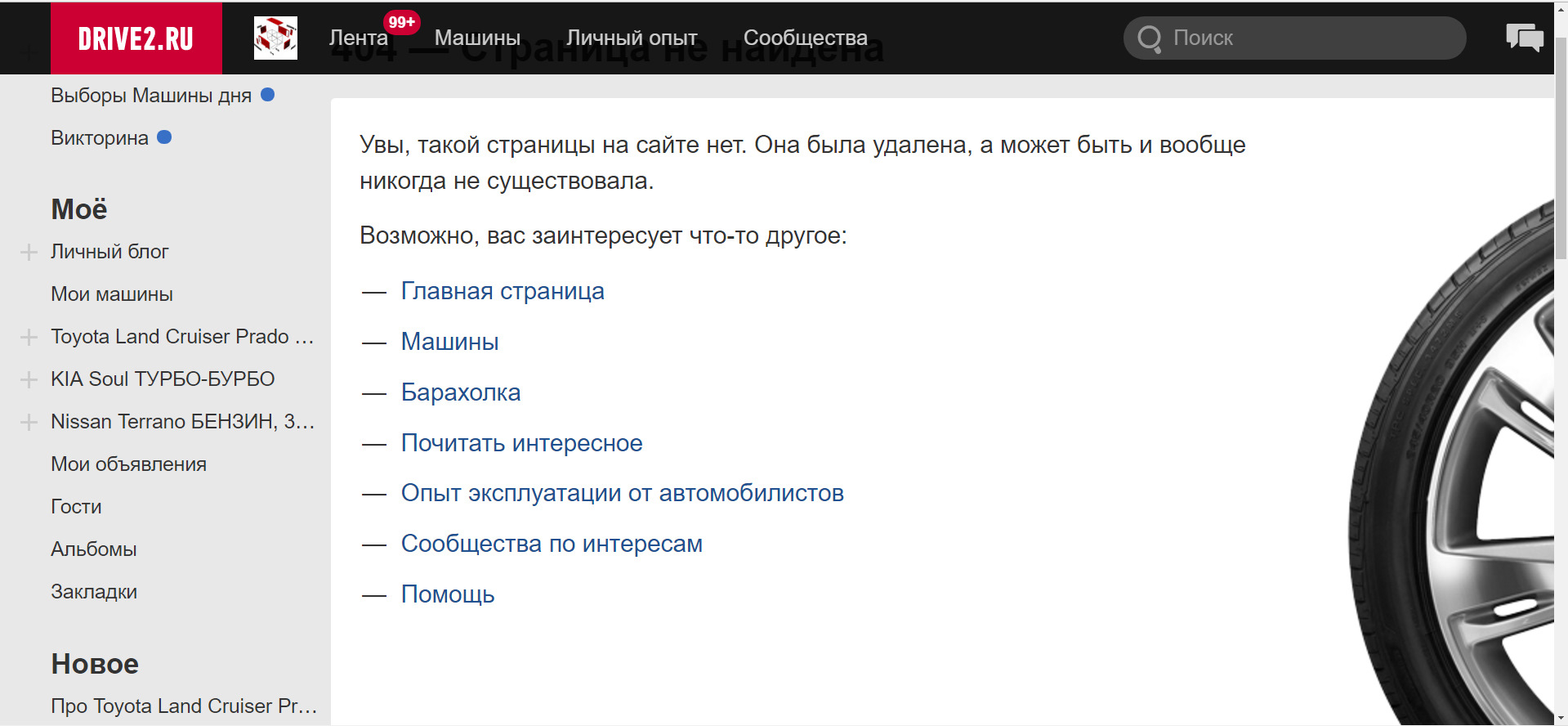Open Гости sidebar link

[x=76, y=507]
